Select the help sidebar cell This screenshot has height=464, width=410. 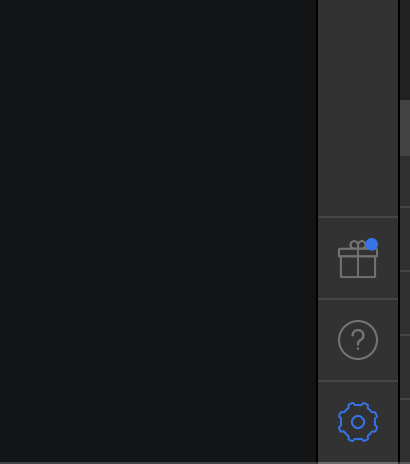click(358, 340)
